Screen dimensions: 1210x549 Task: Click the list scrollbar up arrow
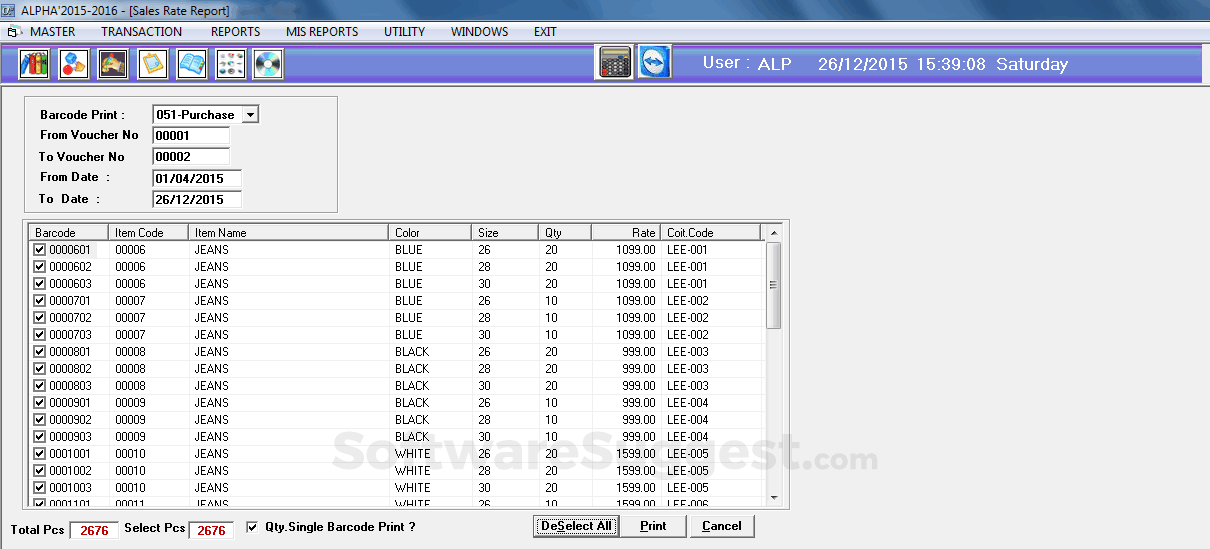click(773, 233)
